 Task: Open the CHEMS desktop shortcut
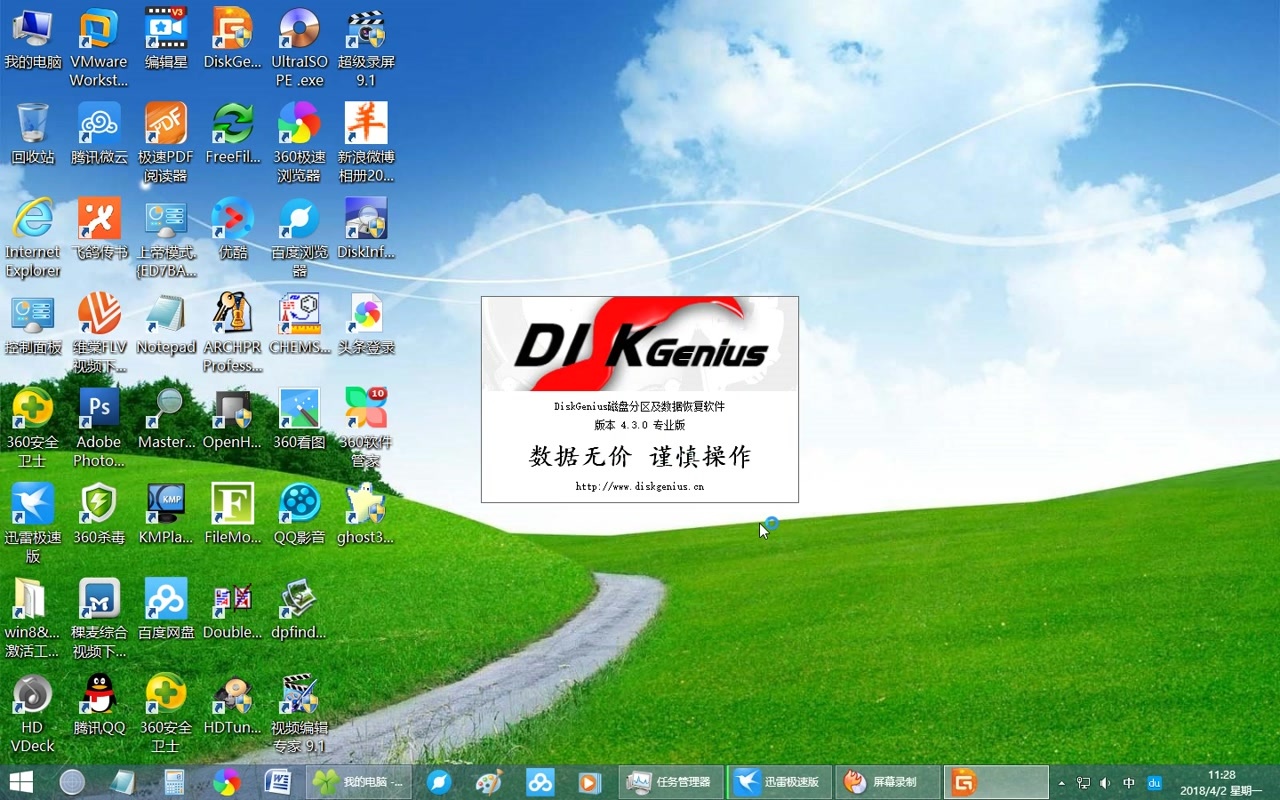tap(299, 323)
